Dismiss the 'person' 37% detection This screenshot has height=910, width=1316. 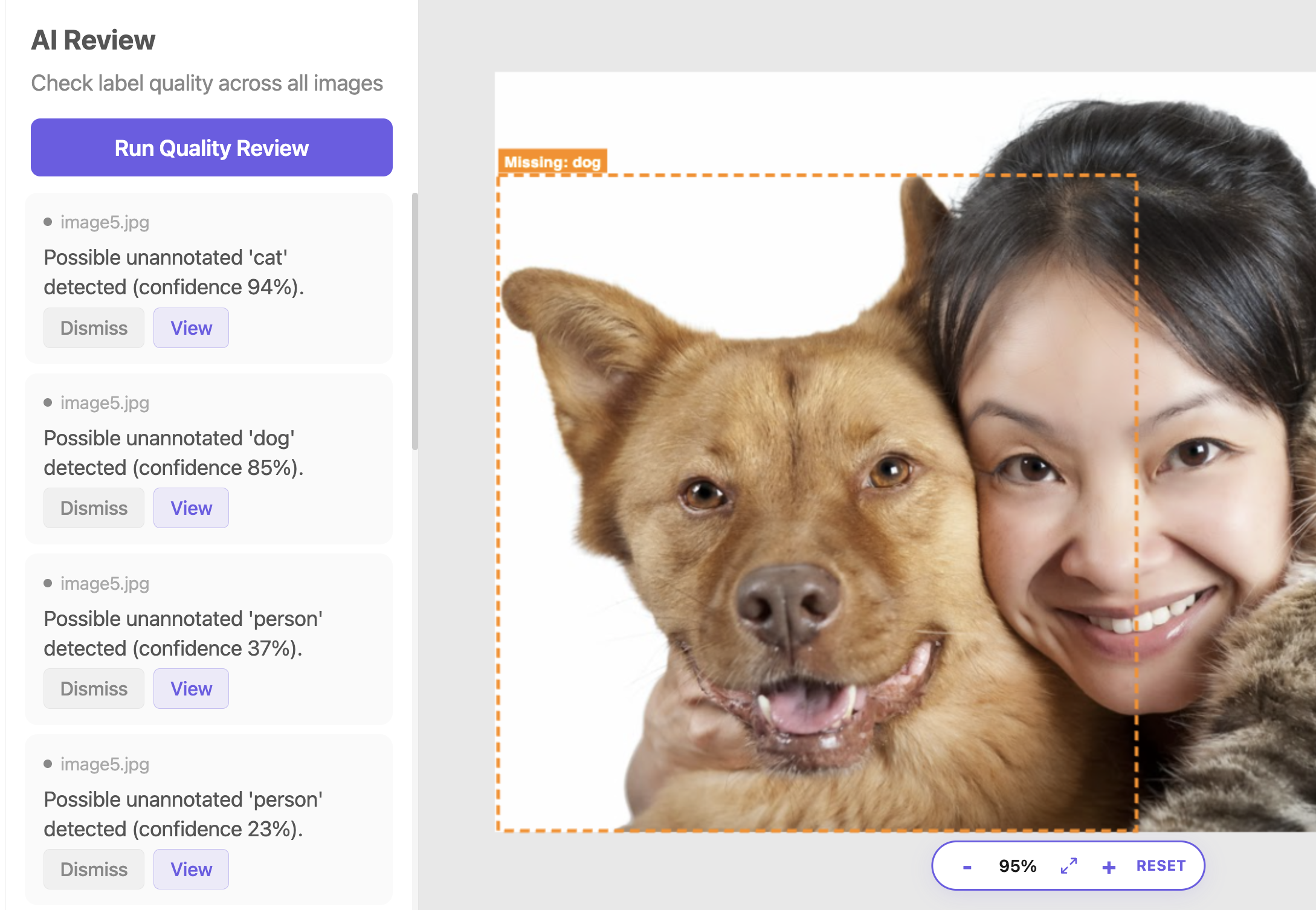coord(94,688)
